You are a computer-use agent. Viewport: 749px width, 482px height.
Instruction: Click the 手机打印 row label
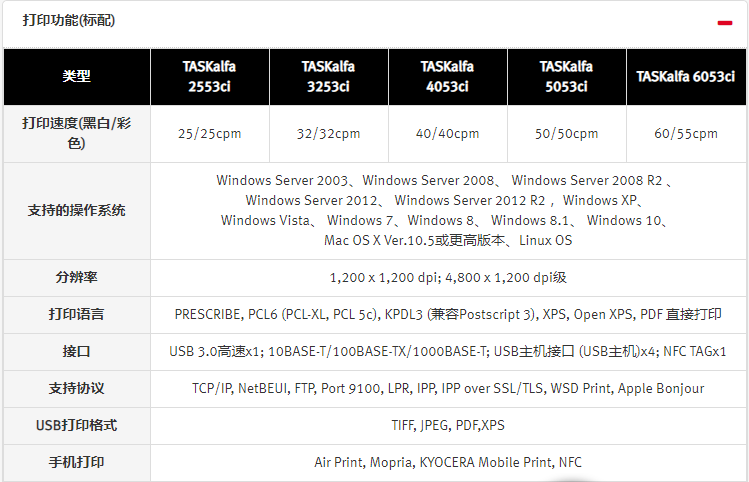(76, 462)
